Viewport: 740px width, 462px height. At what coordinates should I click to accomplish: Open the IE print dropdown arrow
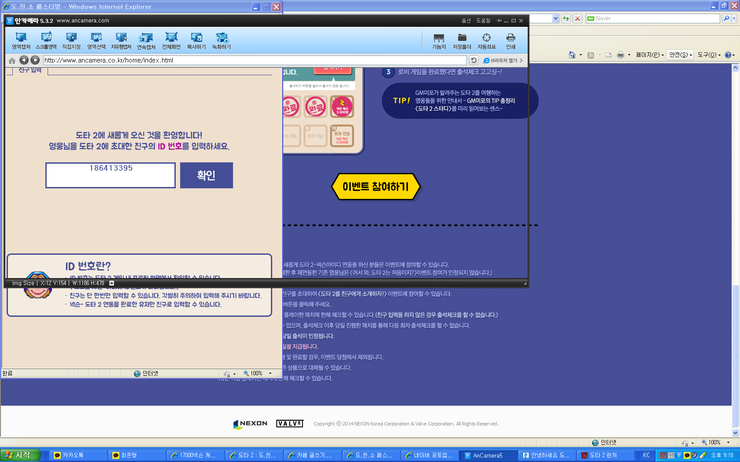[x=629, y=55]
